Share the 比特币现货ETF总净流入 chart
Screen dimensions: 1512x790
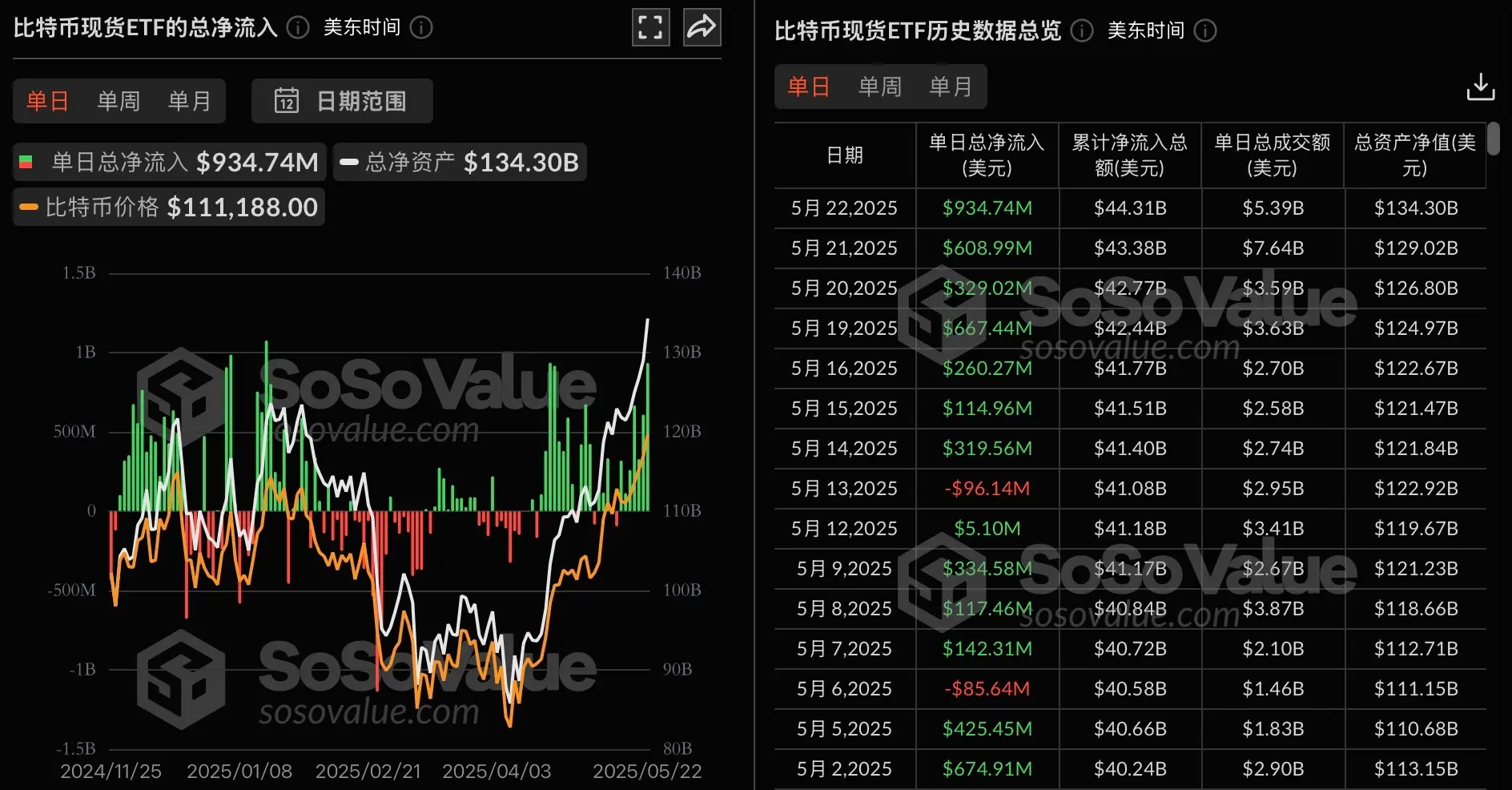(x=701, y=26)
